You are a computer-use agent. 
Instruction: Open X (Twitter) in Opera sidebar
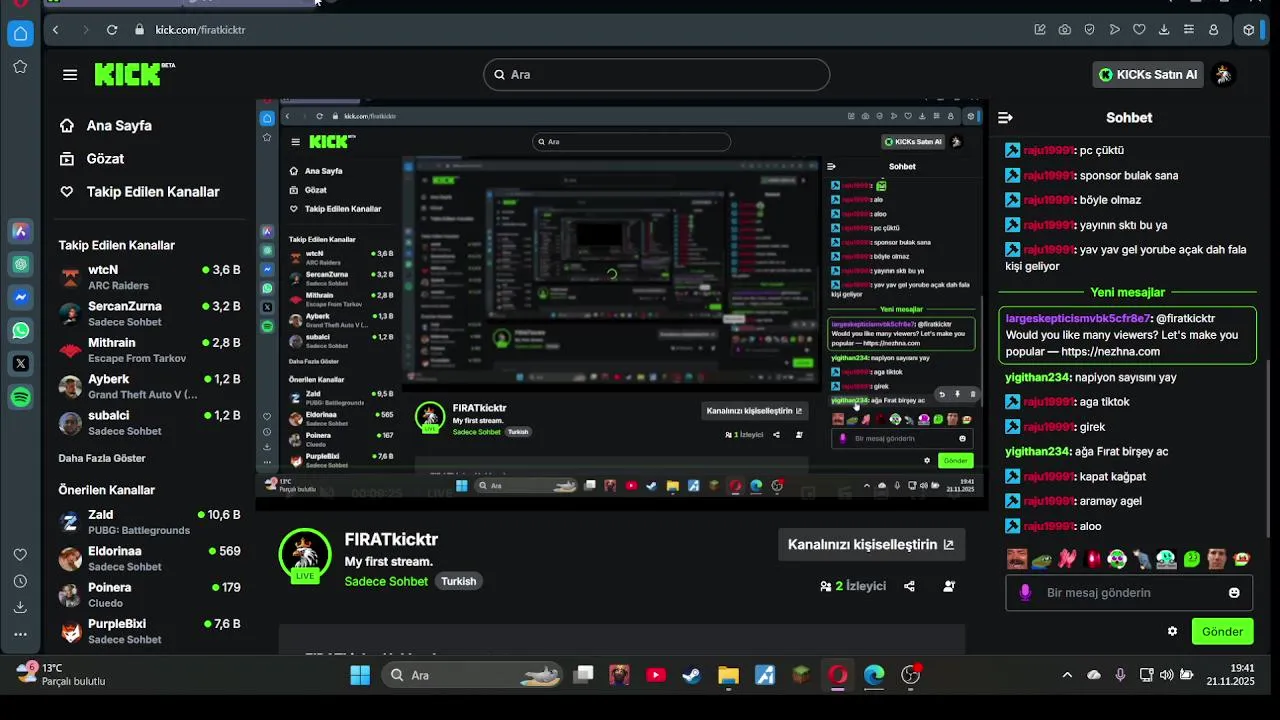pos(20,364)
